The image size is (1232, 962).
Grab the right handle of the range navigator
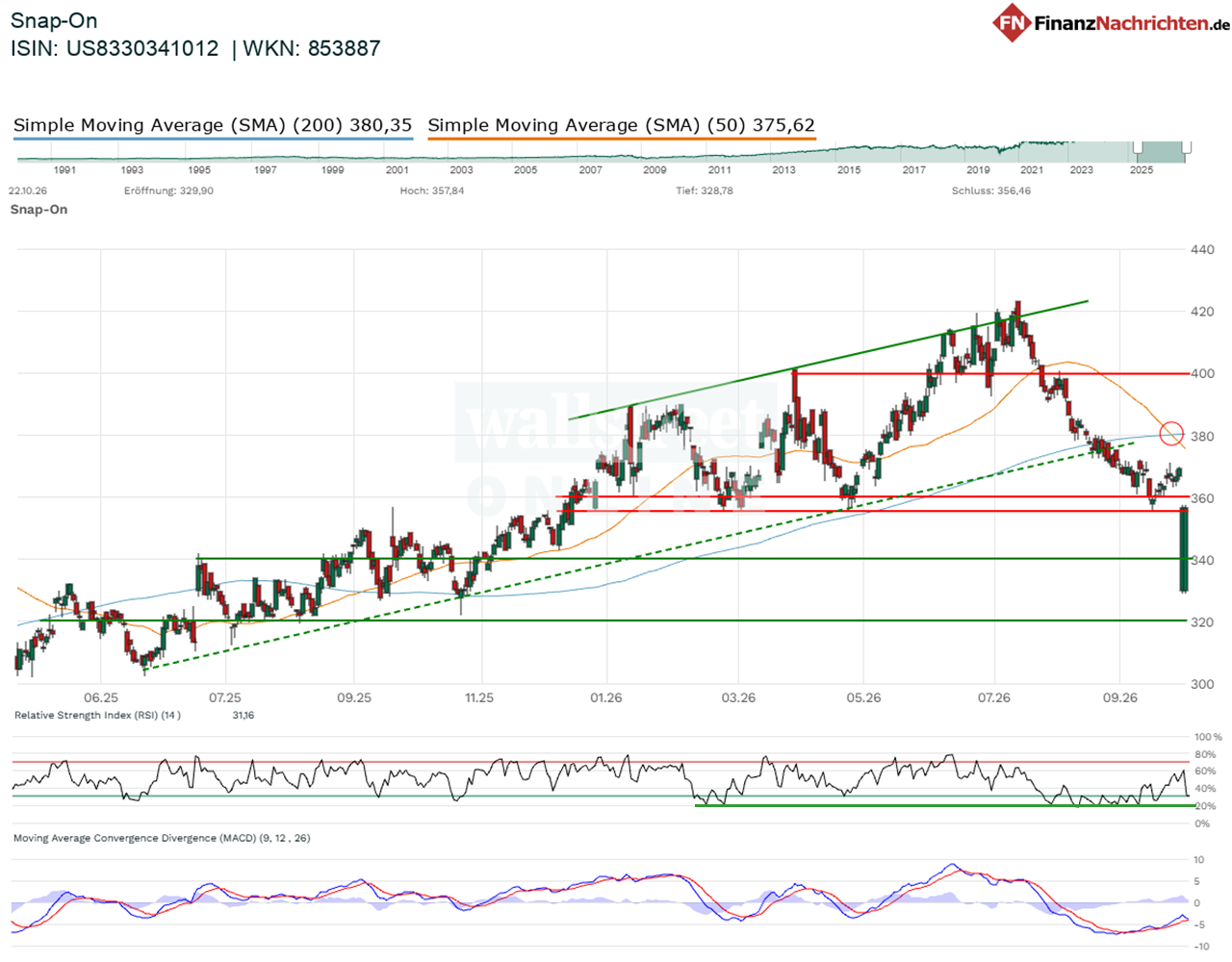tap(1187, 148)
